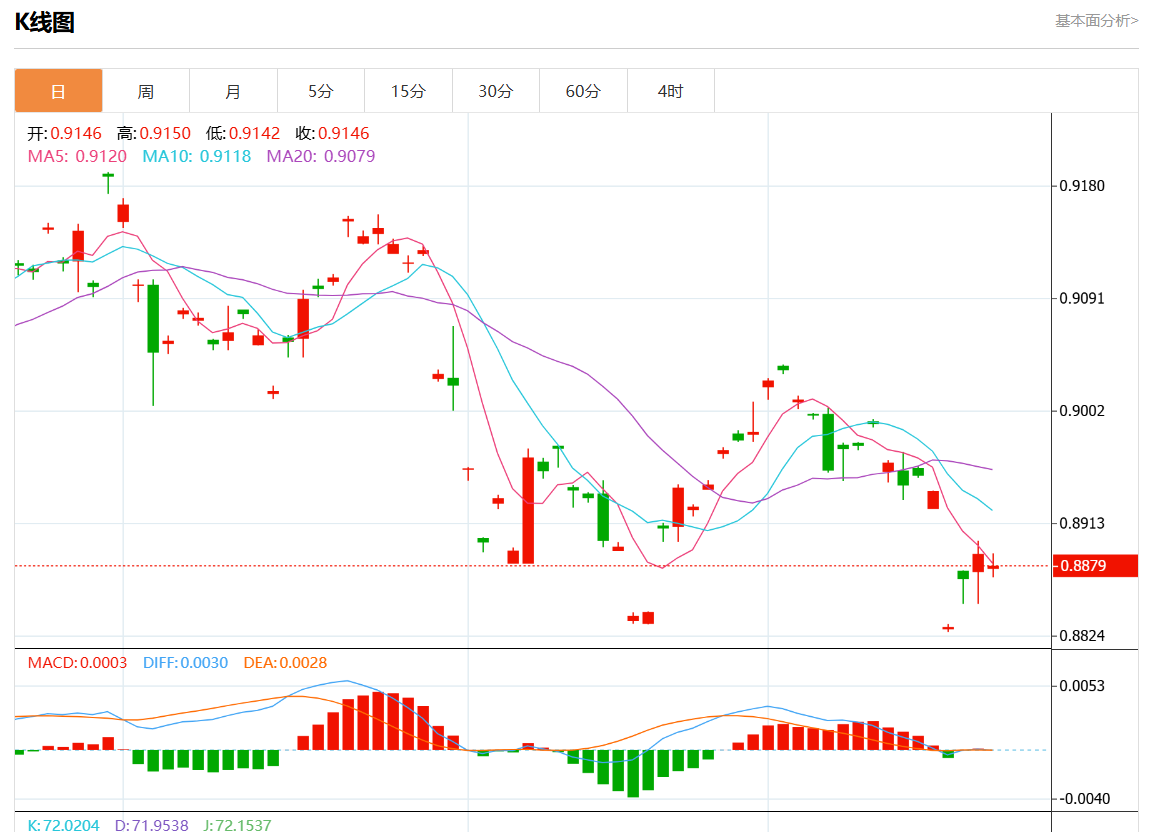Switch to the 周 weekly tab

click(x=146, y=91)
